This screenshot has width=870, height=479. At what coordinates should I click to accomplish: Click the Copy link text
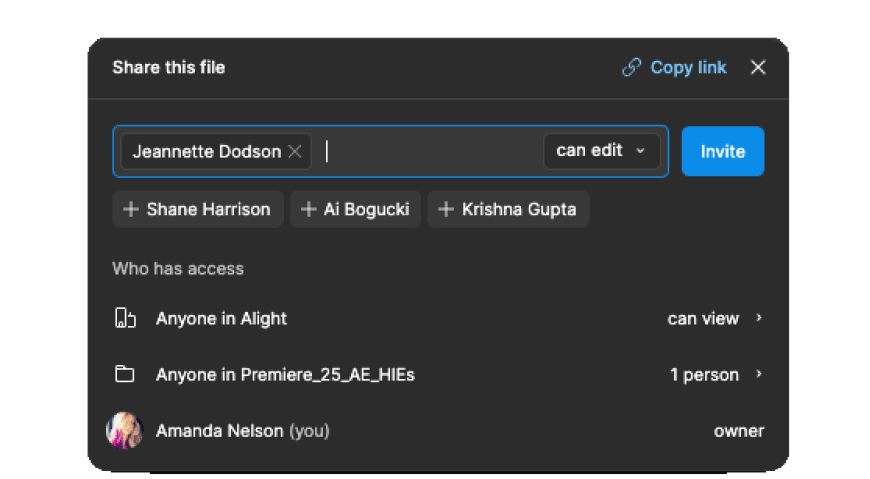point(688,68)
